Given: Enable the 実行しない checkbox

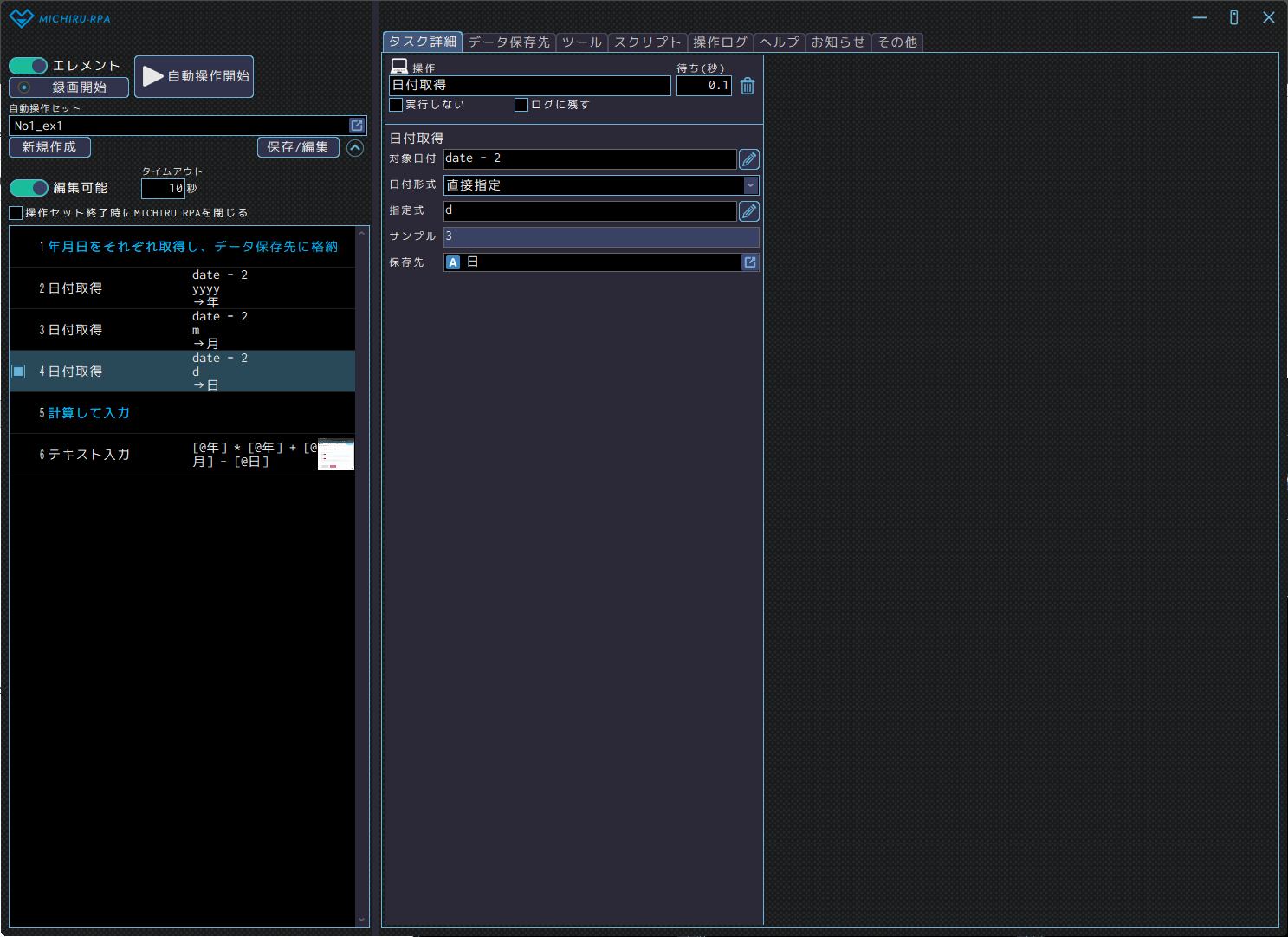Looking at the screenshot, I should 397,105.
